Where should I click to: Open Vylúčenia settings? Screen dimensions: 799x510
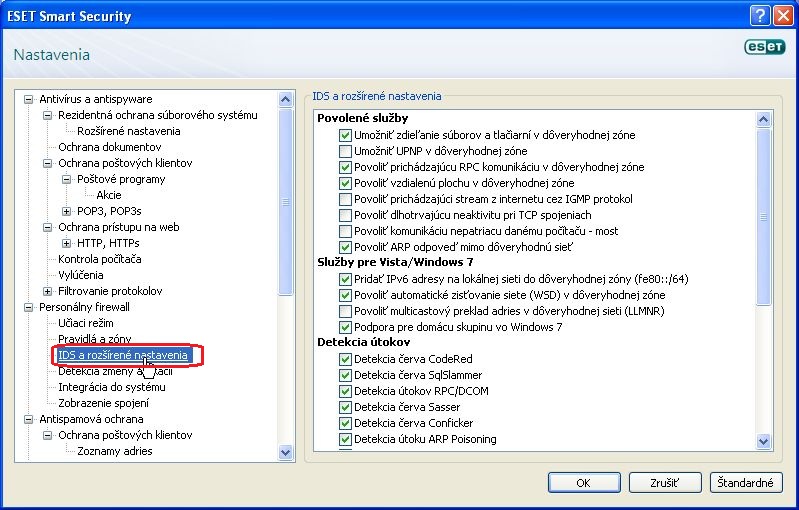pos(81,275)
